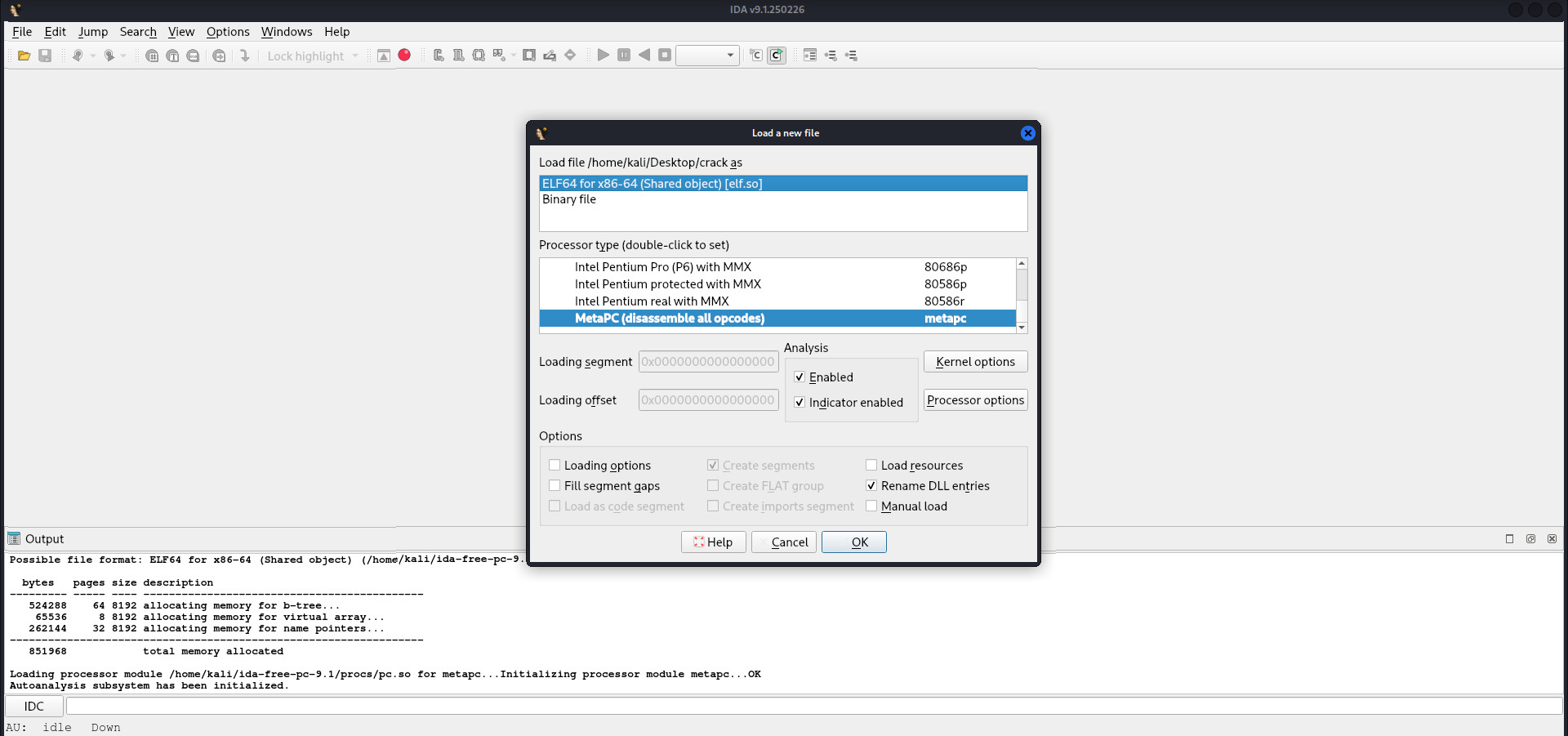The image size is (1568, 736).
Task: Select ELF64 for x86-64 Shared object entry
Action: tap(783, 184)
